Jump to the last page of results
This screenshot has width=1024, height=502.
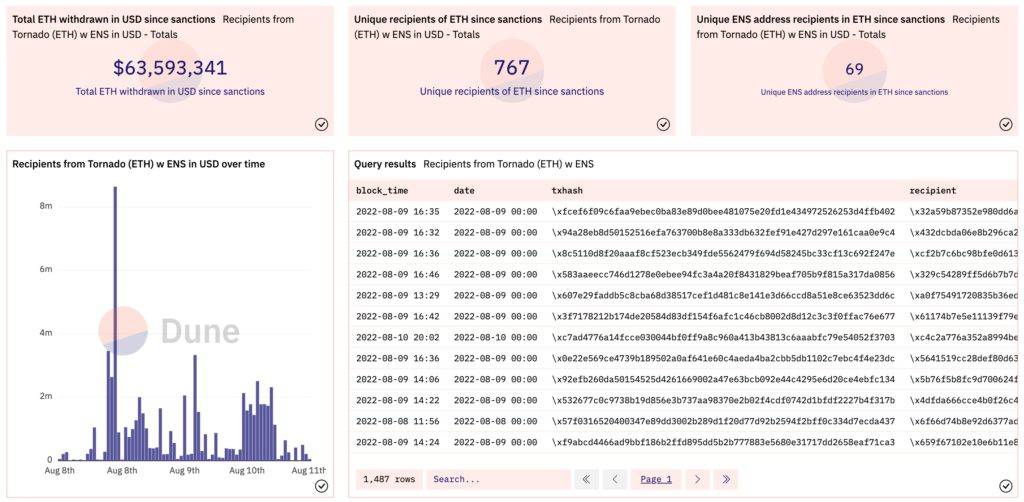(x=725, y=479)
